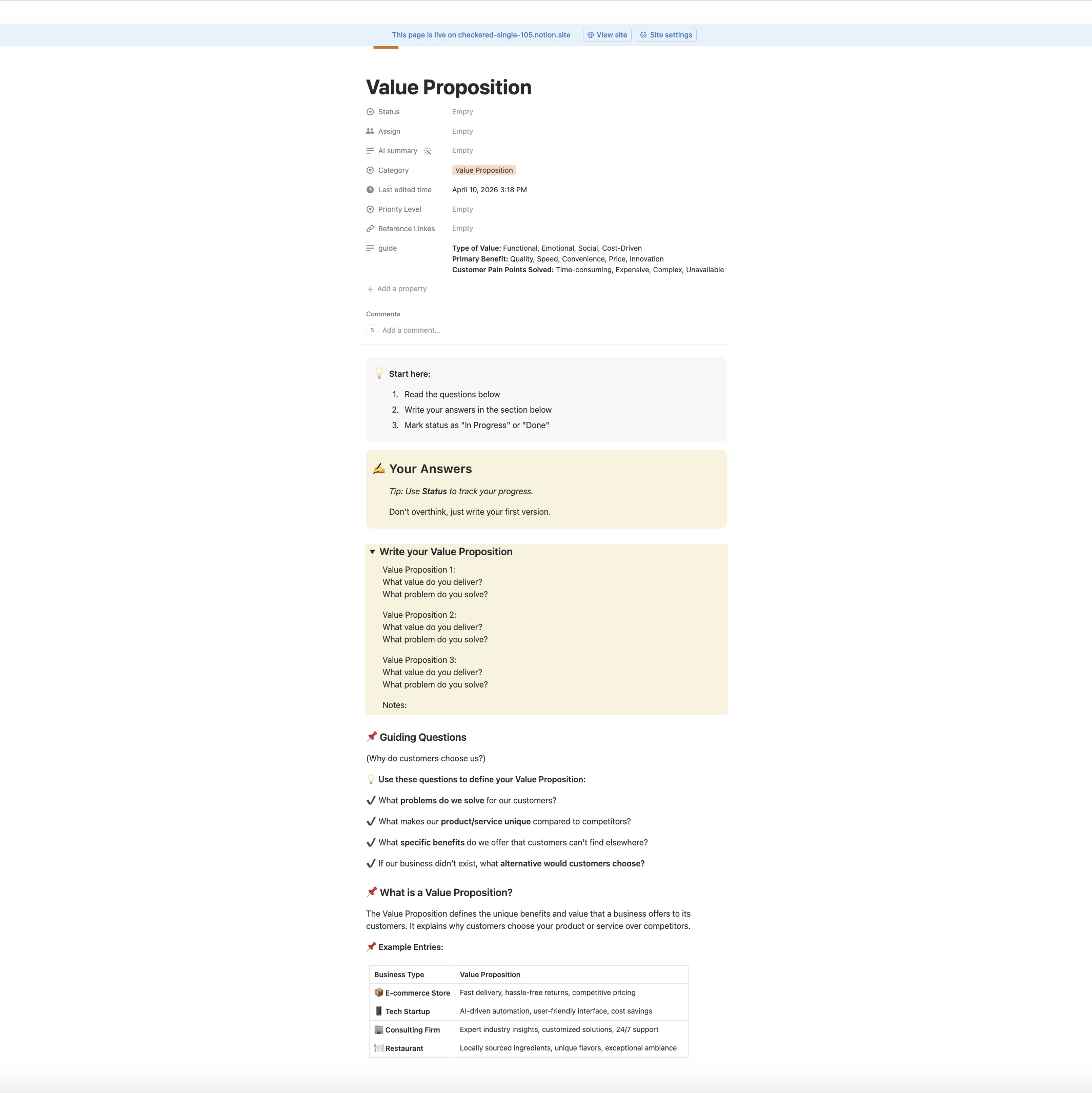1092x1093 pixels.
Task: Click the Reference Linkes chain-link icon
Action: click(x=370, y=228)
